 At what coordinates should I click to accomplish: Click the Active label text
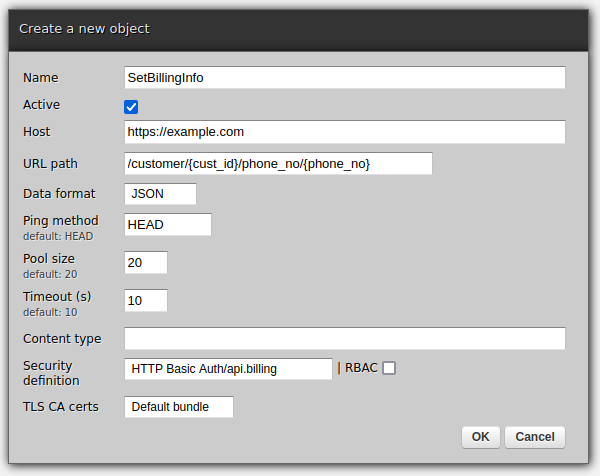(x=41, y=104)
